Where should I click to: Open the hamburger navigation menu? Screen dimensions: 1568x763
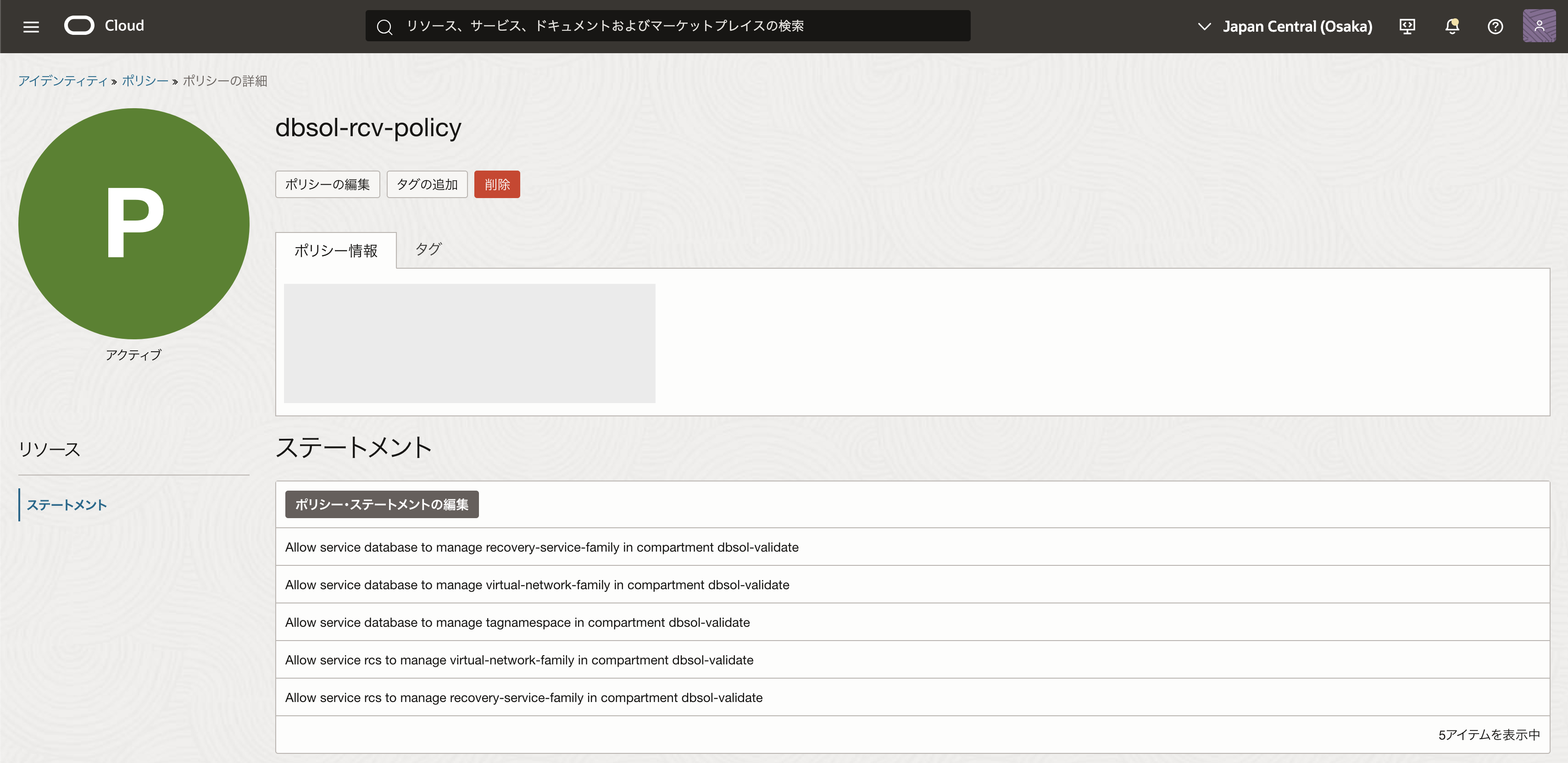(x=31, y=26)
